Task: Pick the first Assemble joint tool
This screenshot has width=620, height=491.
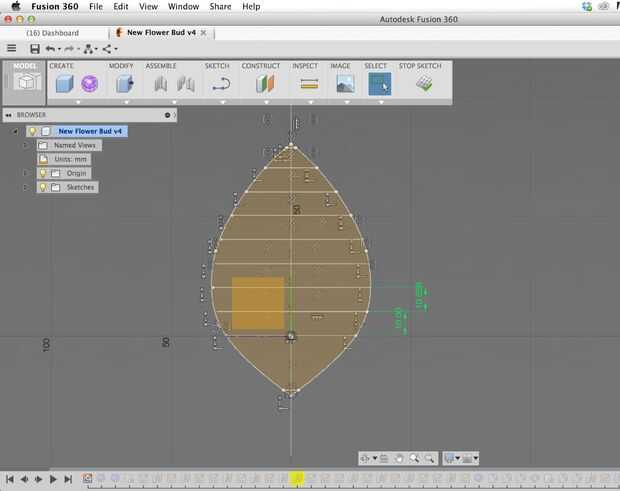Action: click(x=161, y=84)
